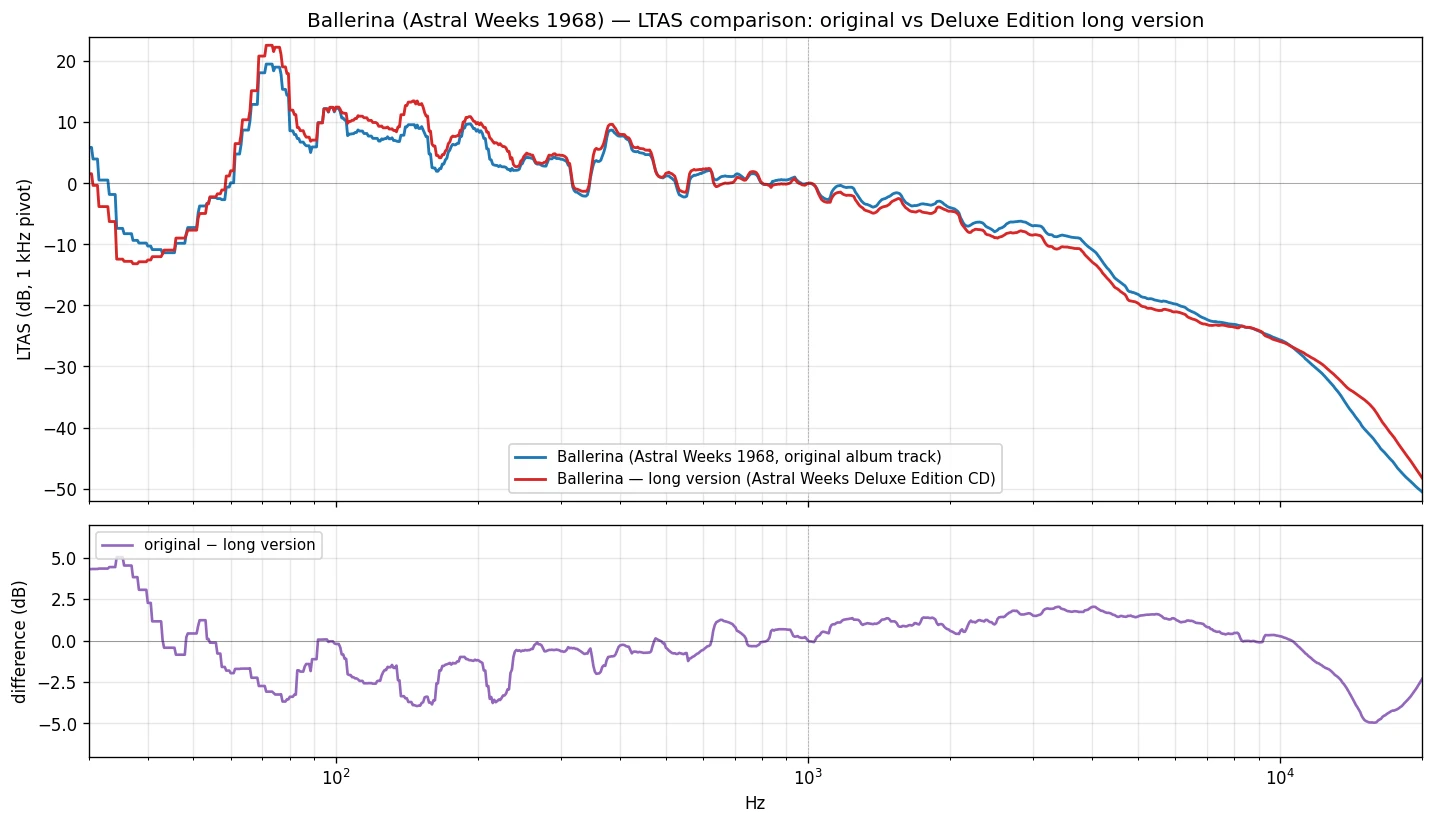
Task: Click the red line sample in legend
Action: [x=531, y=480]
